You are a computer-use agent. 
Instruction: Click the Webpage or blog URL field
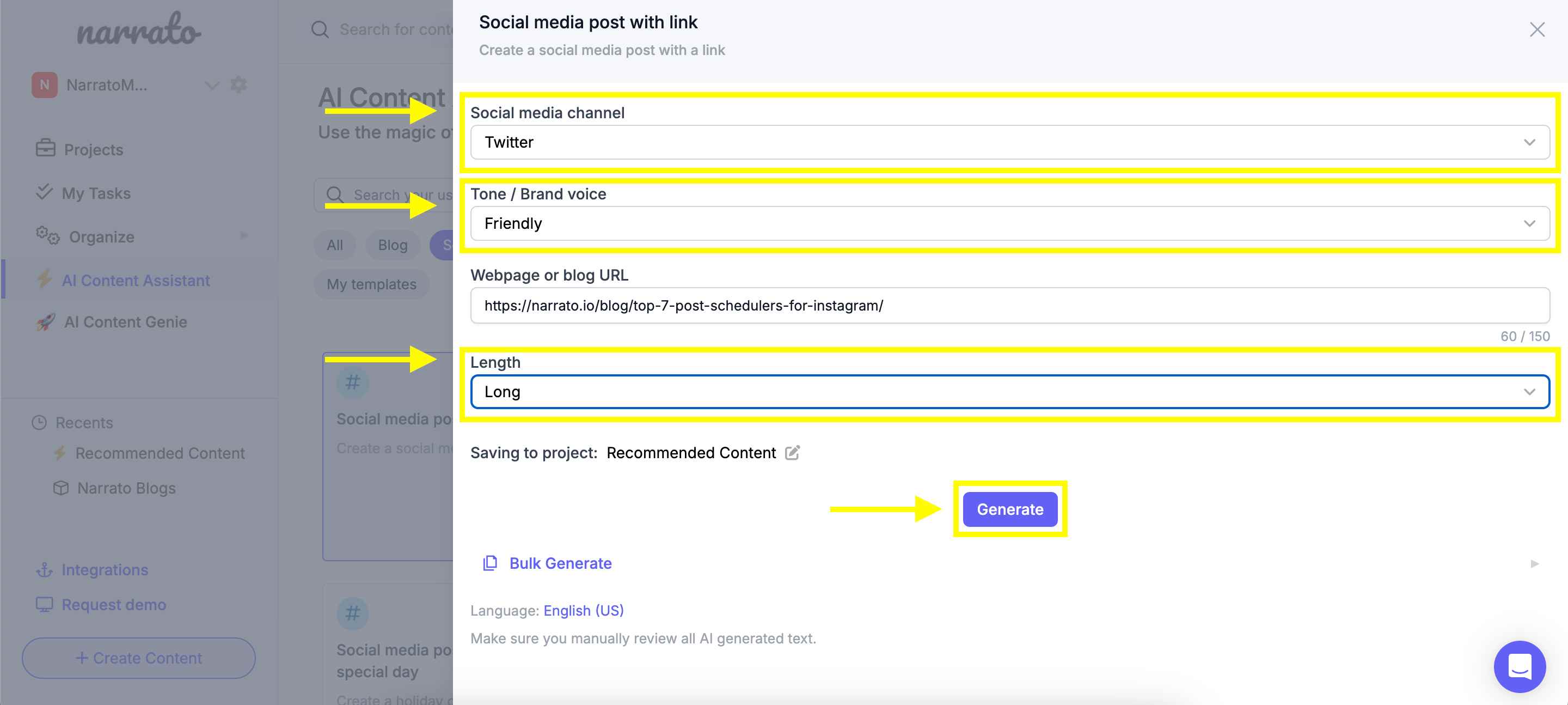(1009, 305)
